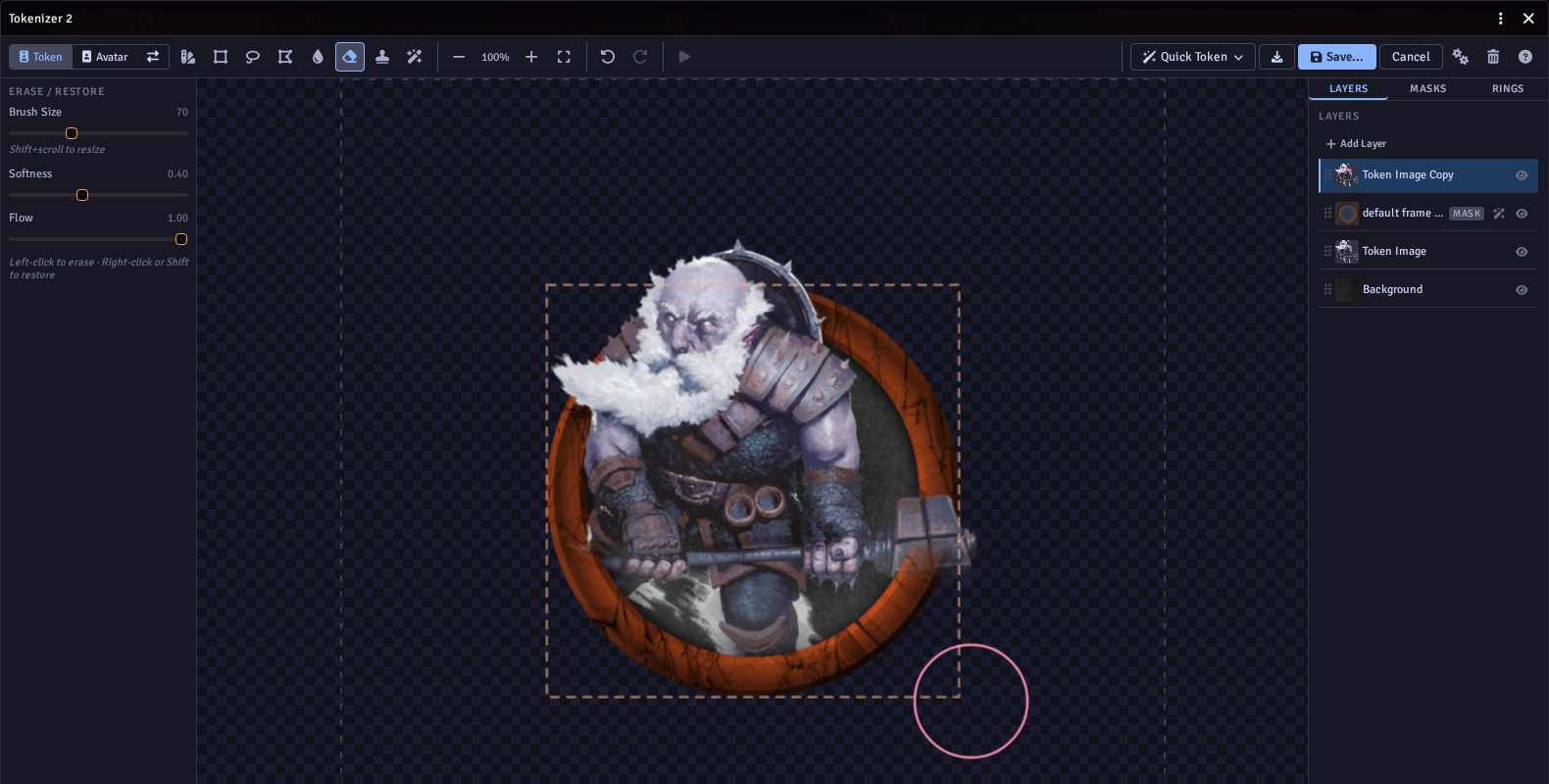
Task: Hide the Background layer
Action: (1522, 290)
